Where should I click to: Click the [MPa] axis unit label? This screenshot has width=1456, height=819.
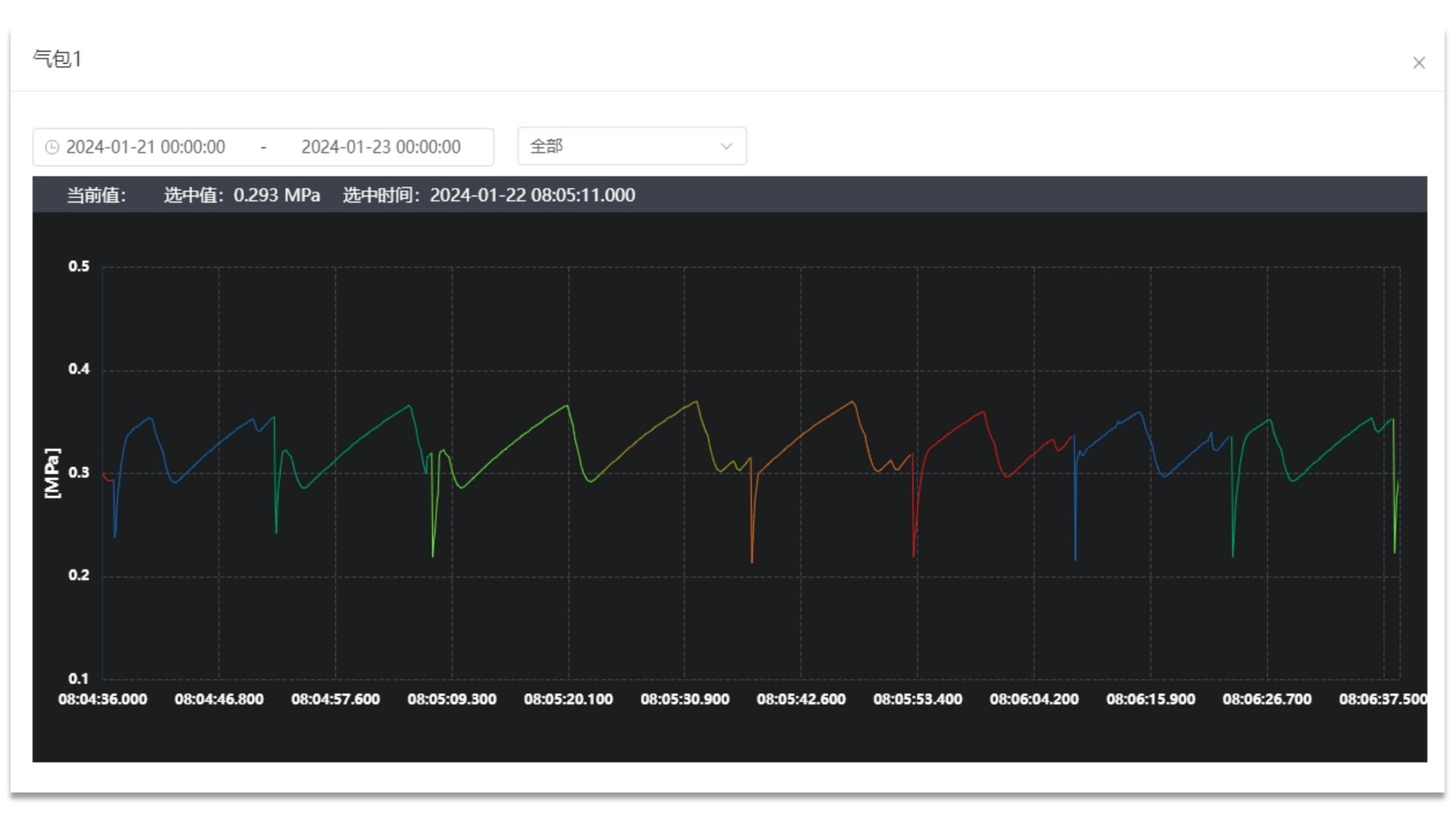click(x=52, y=473)
